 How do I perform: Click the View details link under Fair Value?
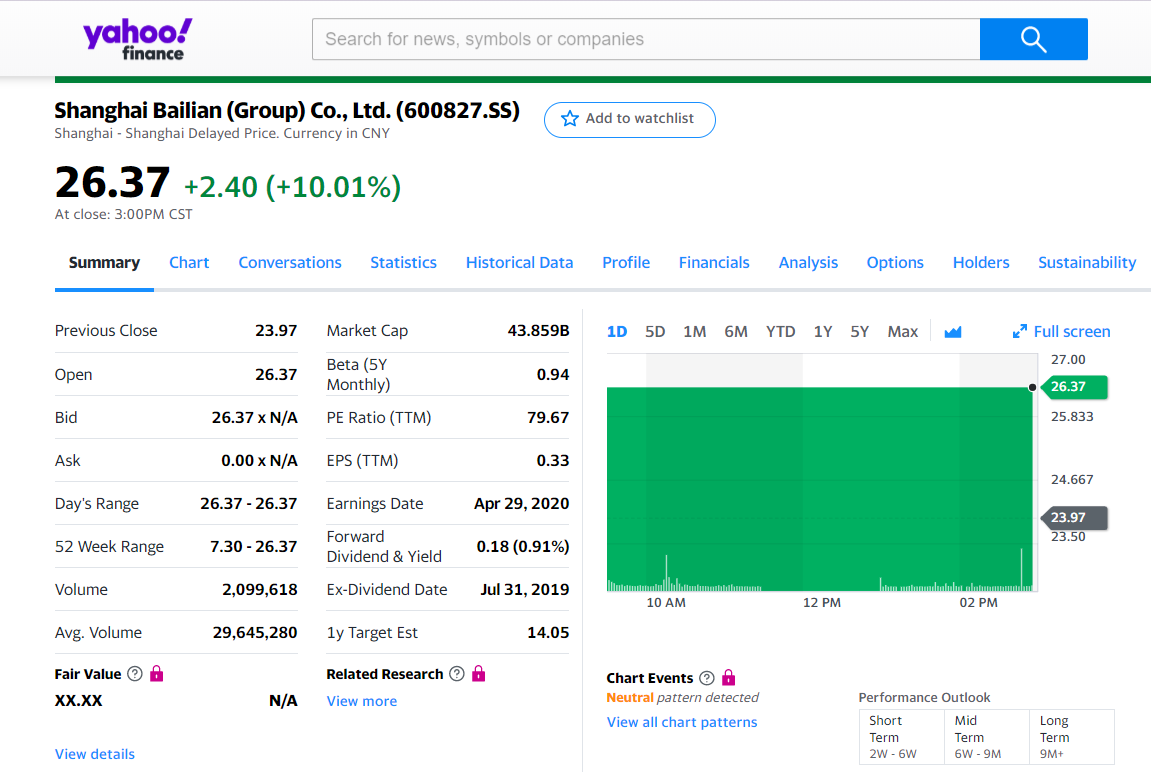click(95, 754)
